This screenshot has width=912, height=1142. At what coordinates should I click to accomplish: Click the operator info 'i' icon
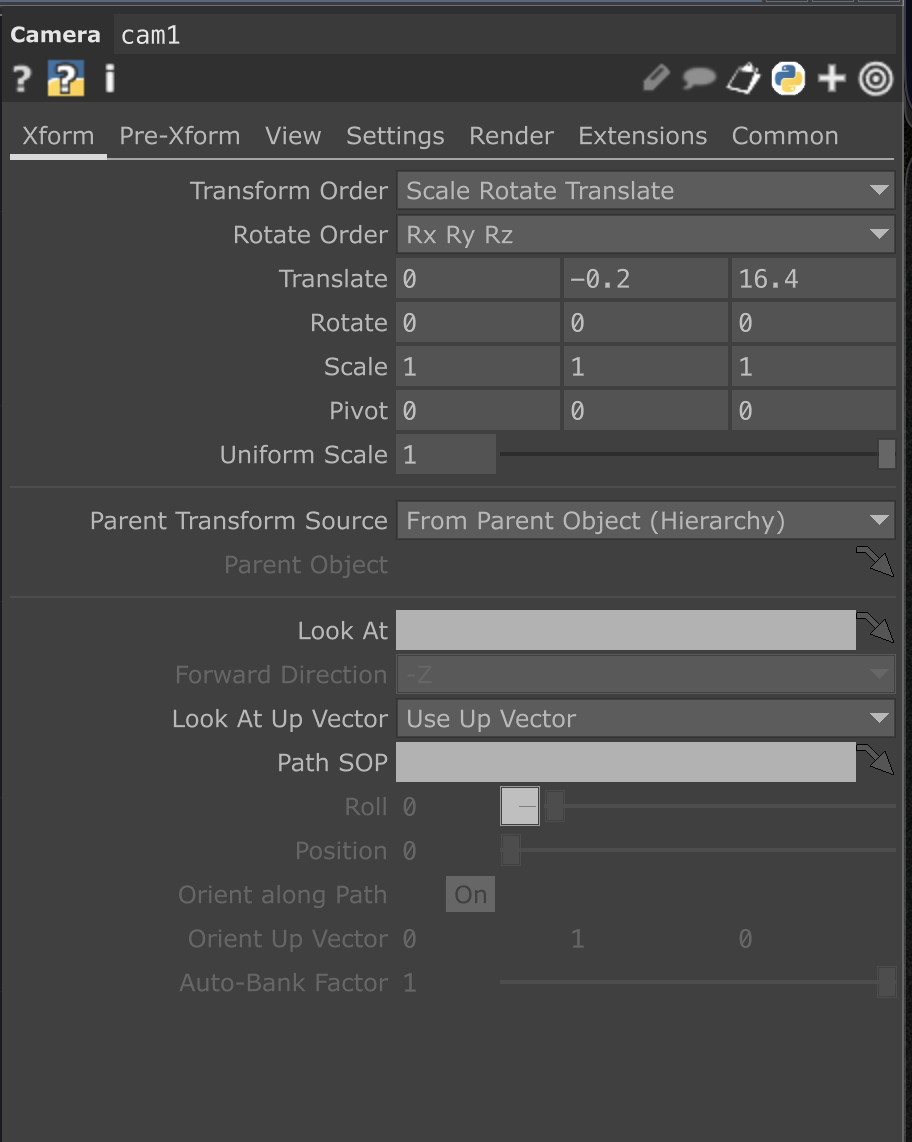[x=109, y=79]
